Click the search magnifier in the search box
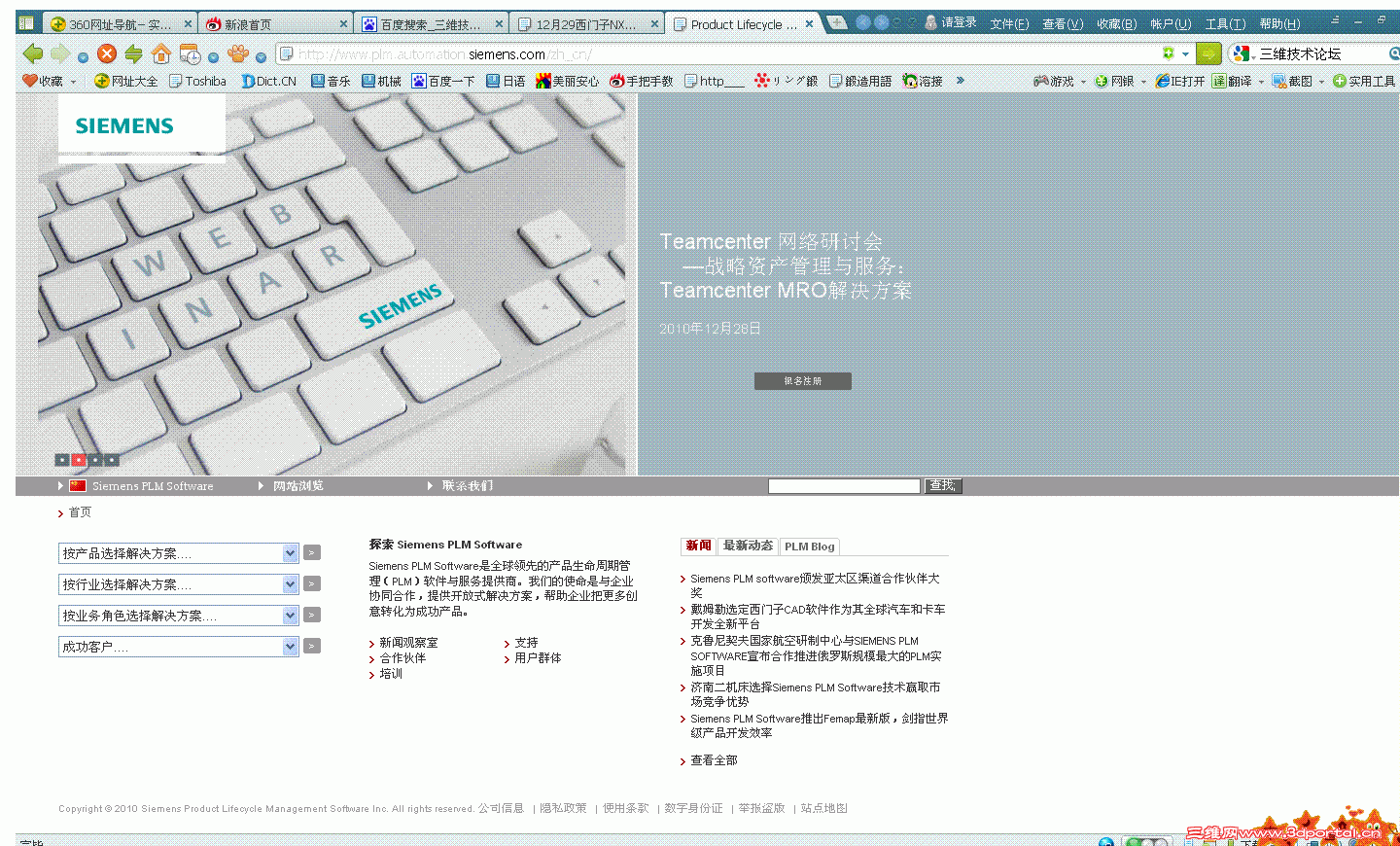 point(1393,53)
